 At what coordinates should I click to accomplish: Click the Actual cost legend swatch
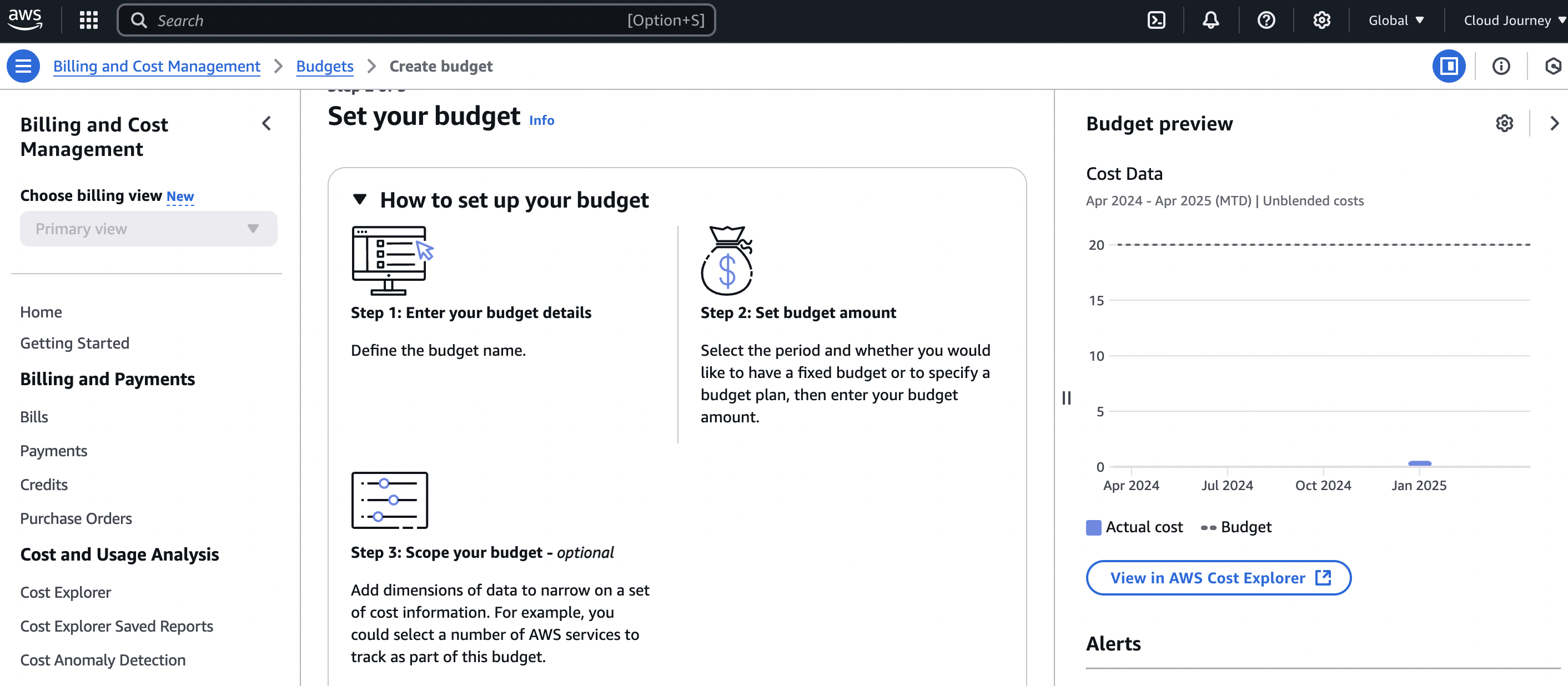[1093, 527]
